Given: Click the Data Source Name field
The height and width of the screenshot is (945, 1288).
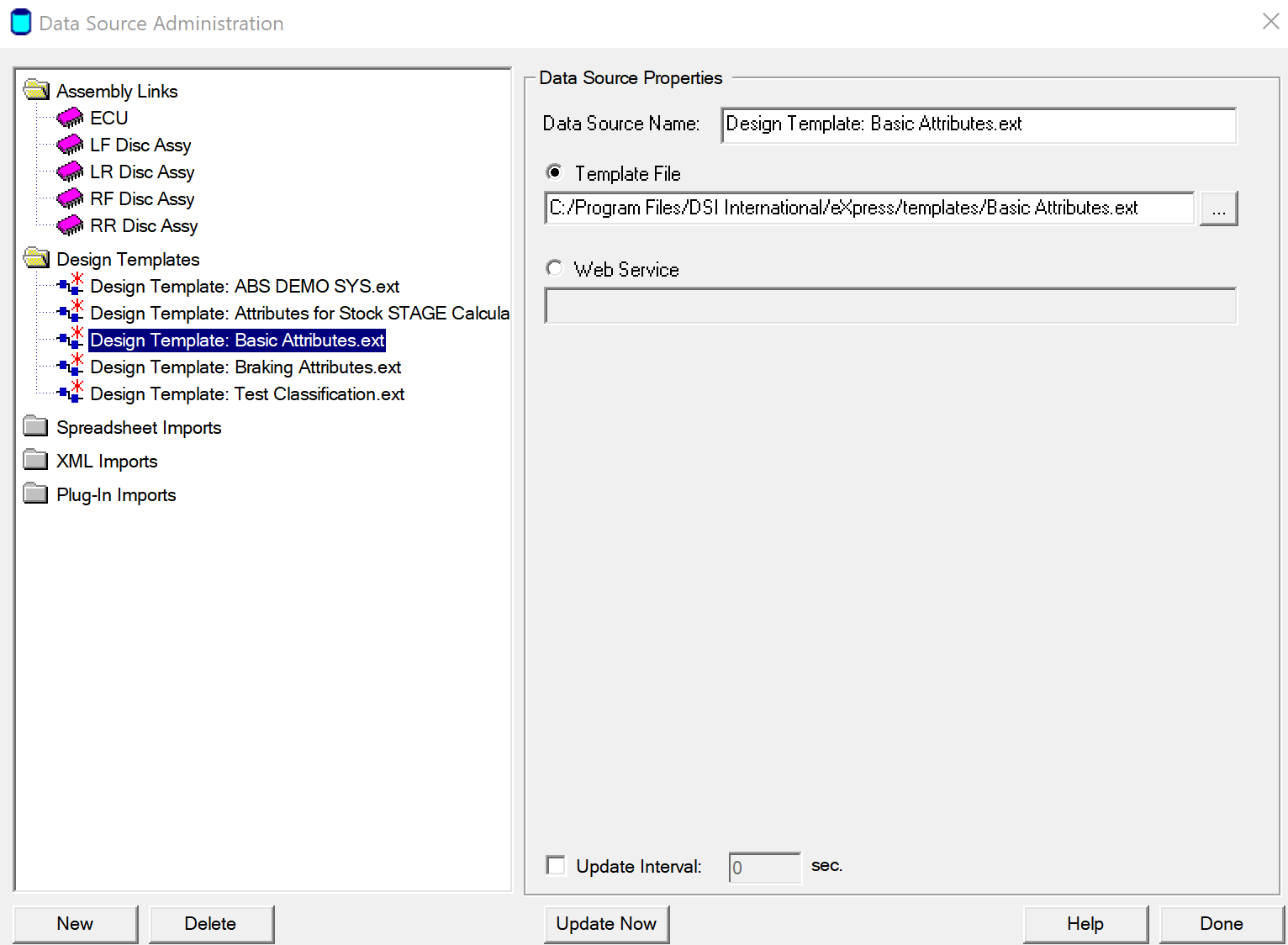Looking at the screenshot, I should coord(979,124).
